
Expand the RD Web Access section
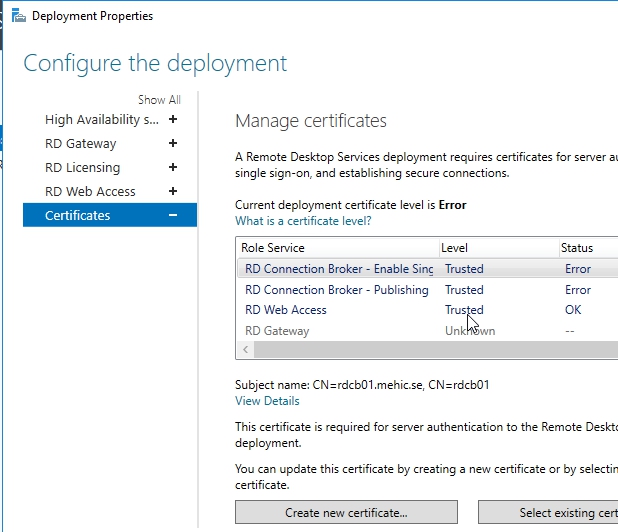point(173,191)
